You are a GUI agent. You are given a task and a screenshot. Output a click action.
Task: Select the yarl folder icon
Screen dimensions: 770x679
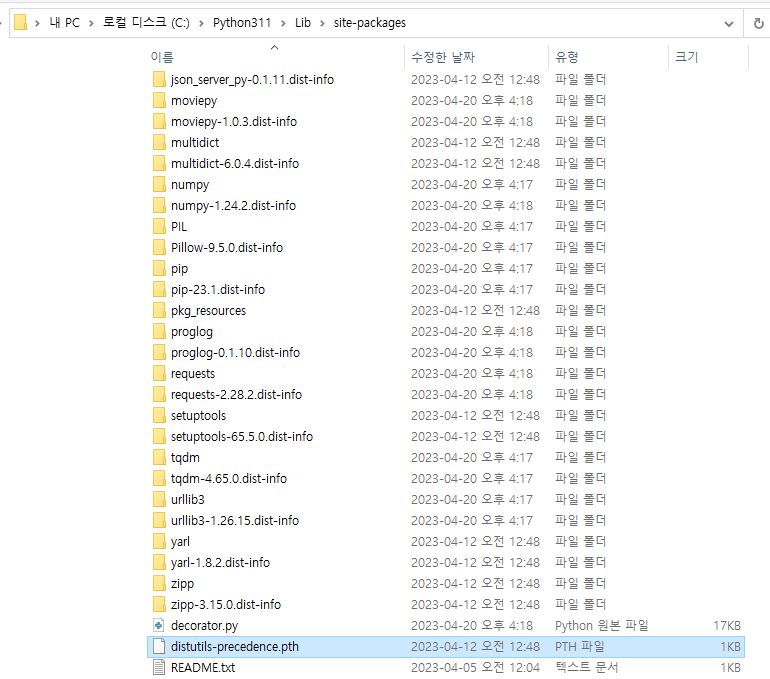point(159,541)
